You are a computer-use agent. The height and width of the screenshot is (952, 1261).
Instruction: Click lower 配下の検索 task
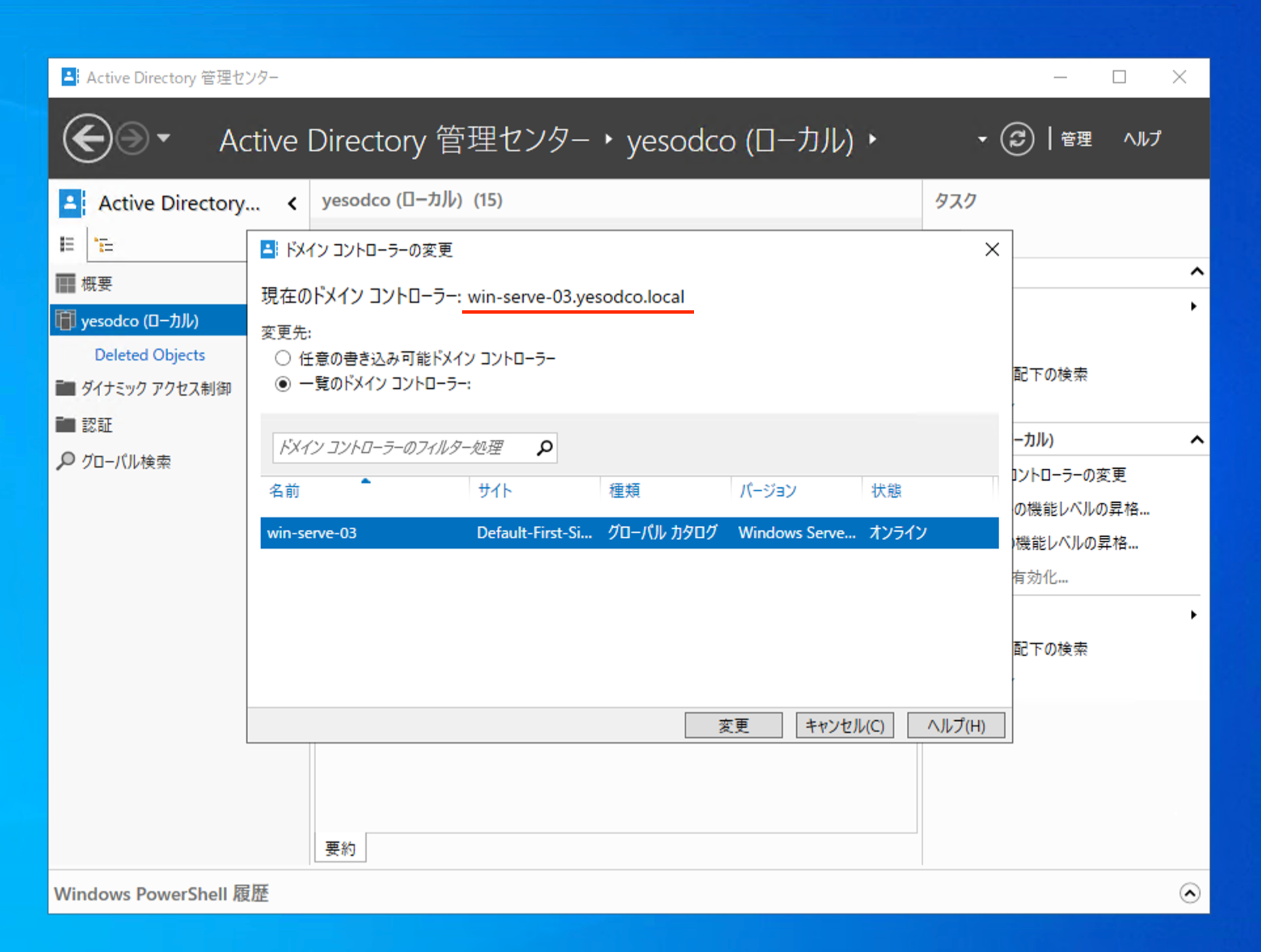[x=1050, y=649]
